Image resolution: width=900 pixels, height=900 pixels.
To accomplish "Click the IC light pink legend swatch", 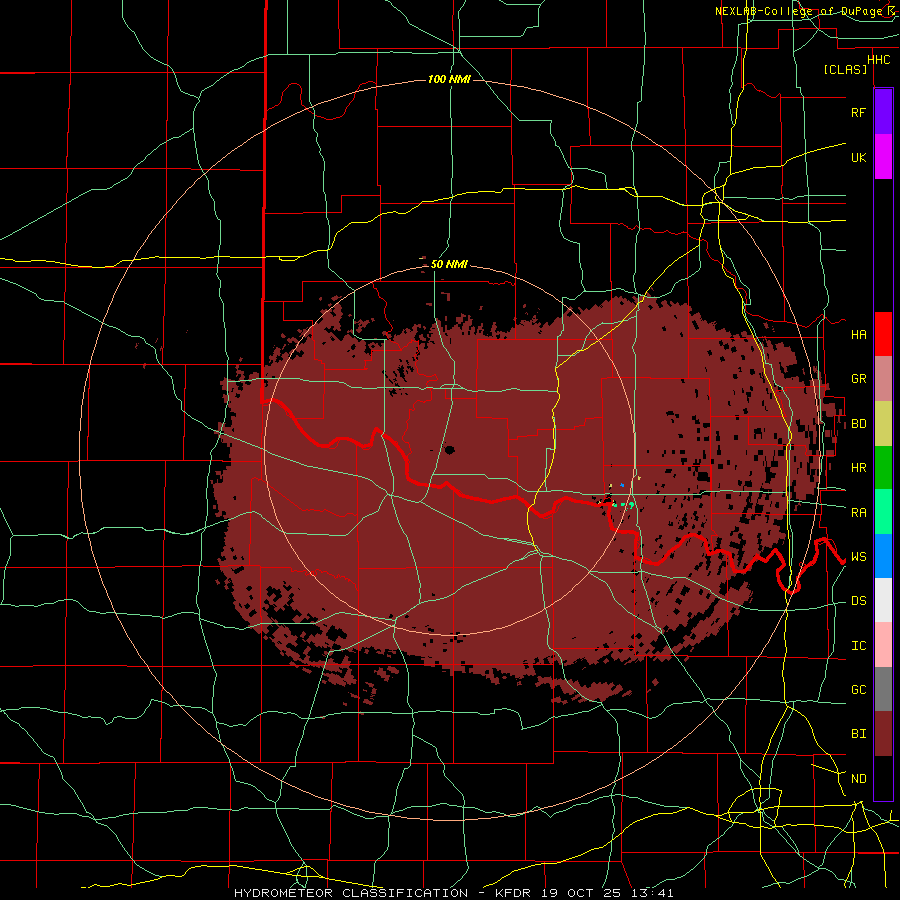I will click(x=883, y=645).
